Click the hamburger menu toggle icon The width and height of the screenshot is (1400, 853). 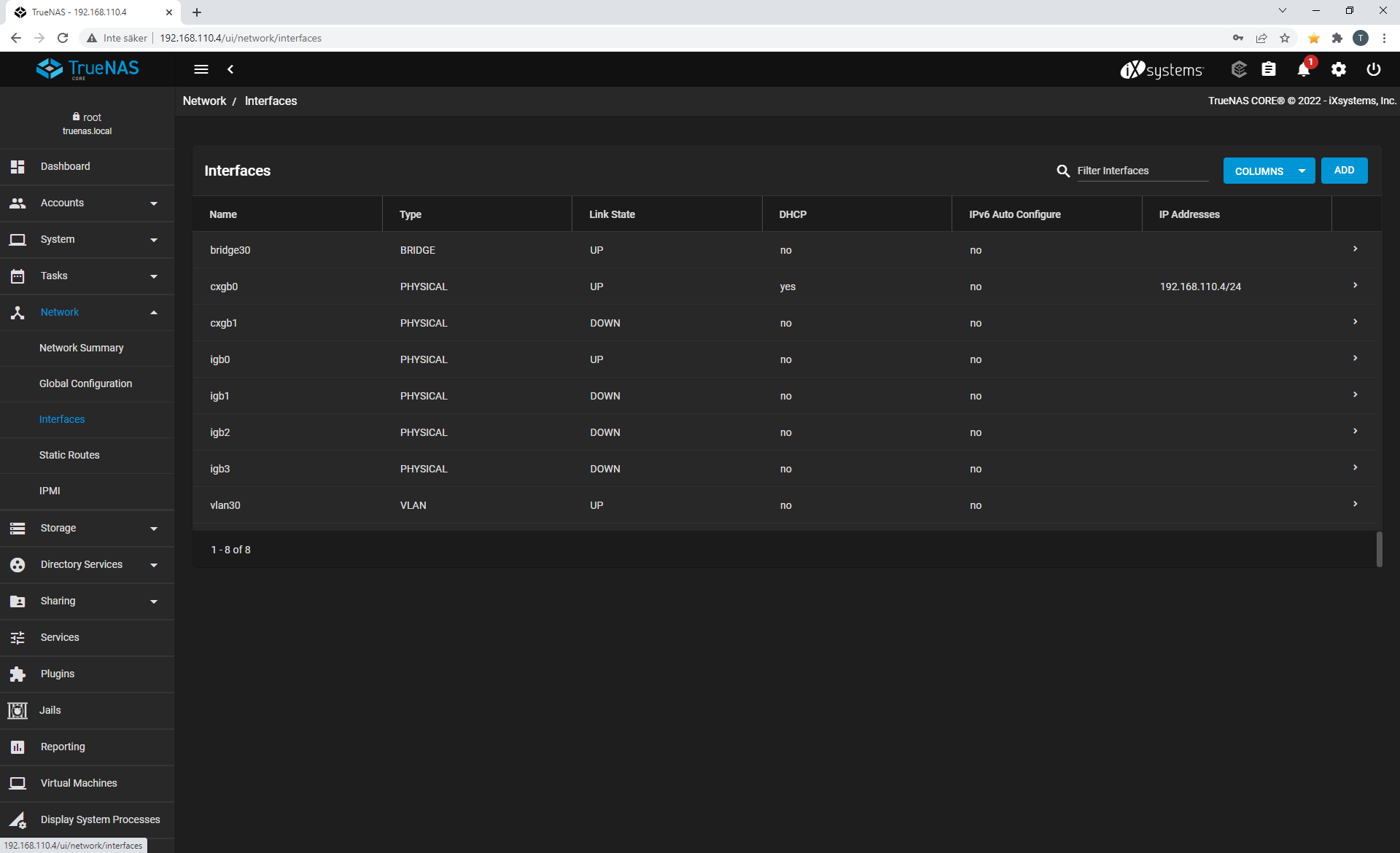tap(201, 69)
